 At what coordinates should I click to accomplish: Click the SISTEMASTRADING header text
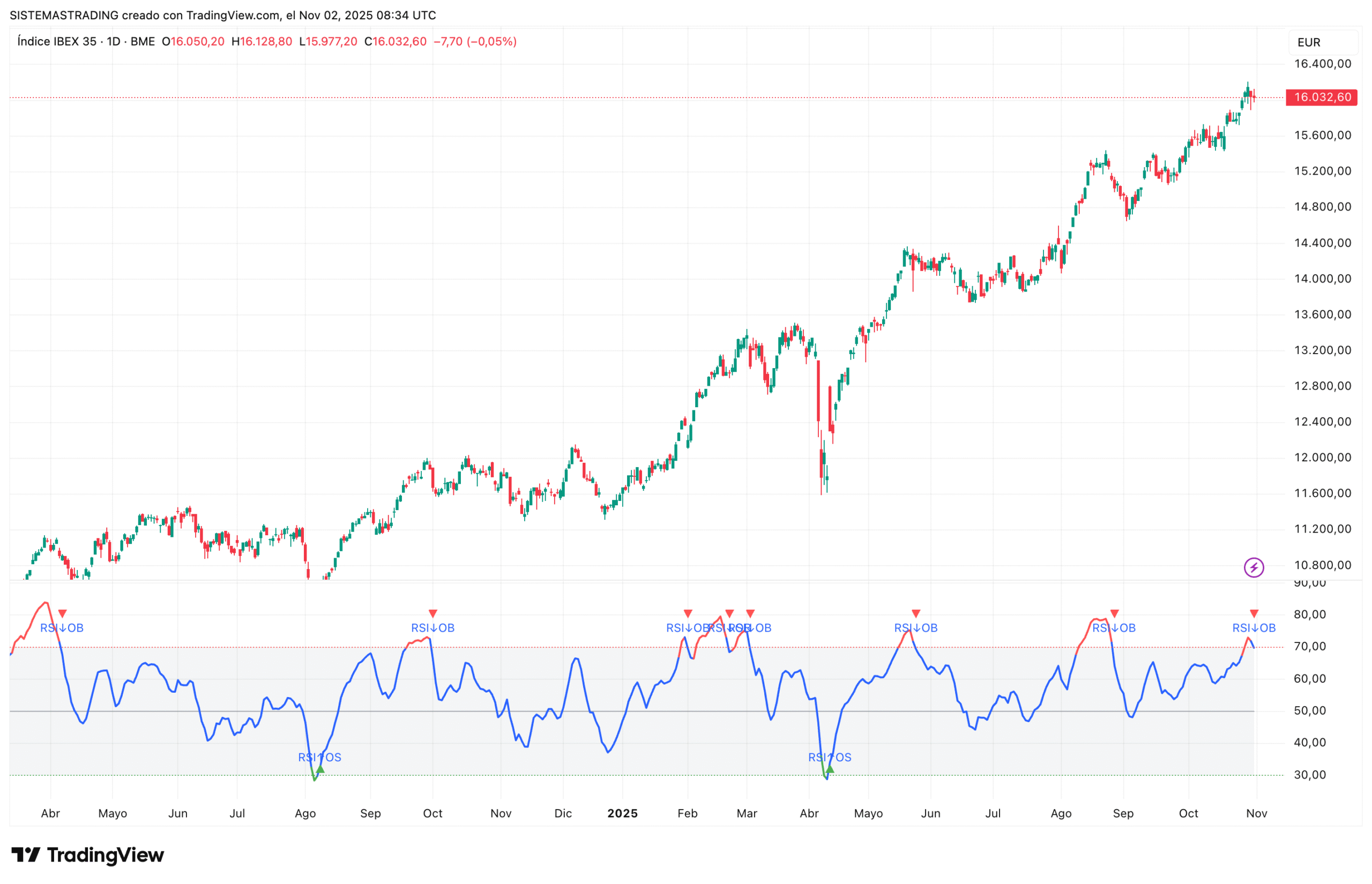point(64,15)
